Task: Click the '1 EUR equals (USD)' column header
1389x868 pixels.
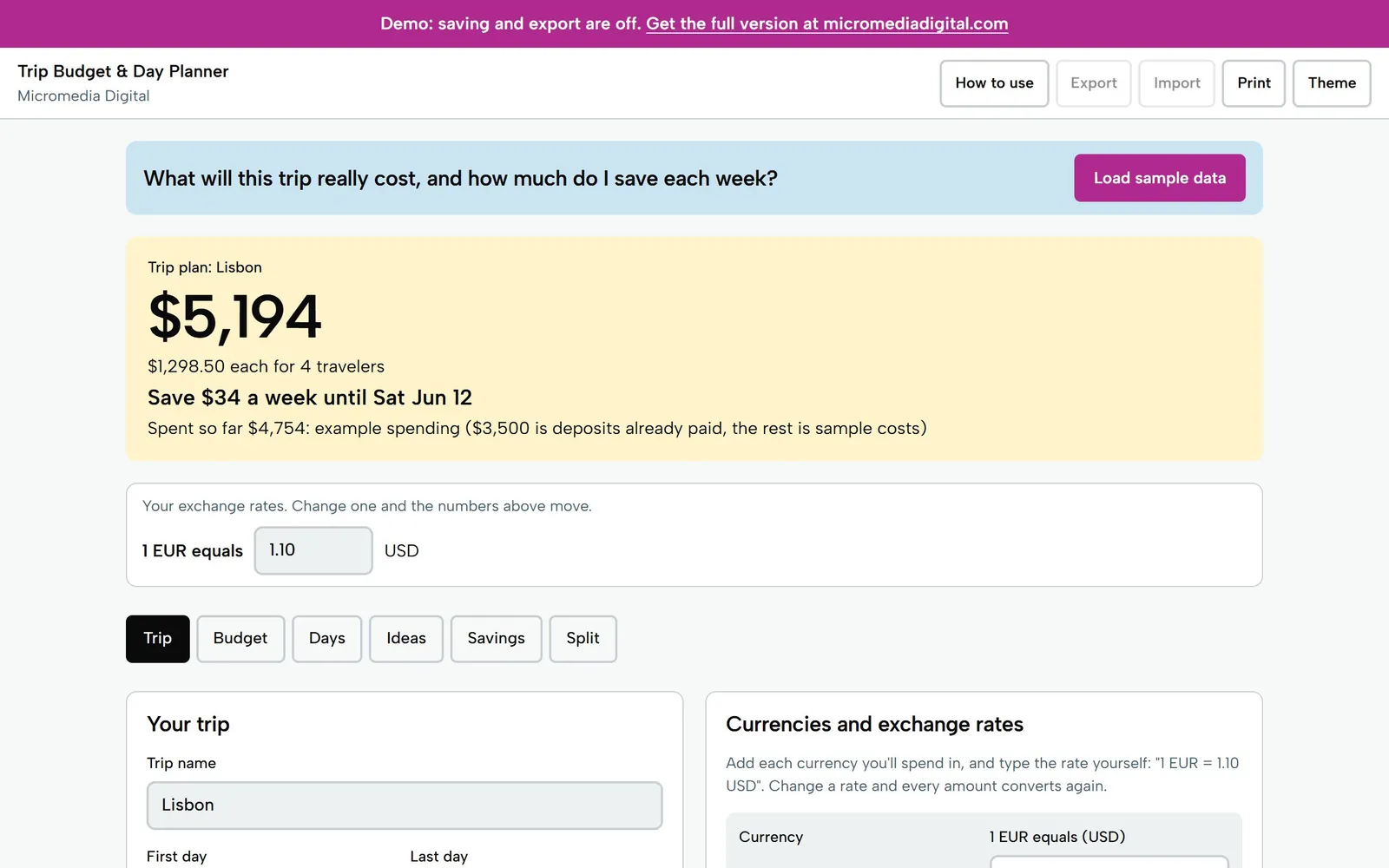Action: (1057, 837)
